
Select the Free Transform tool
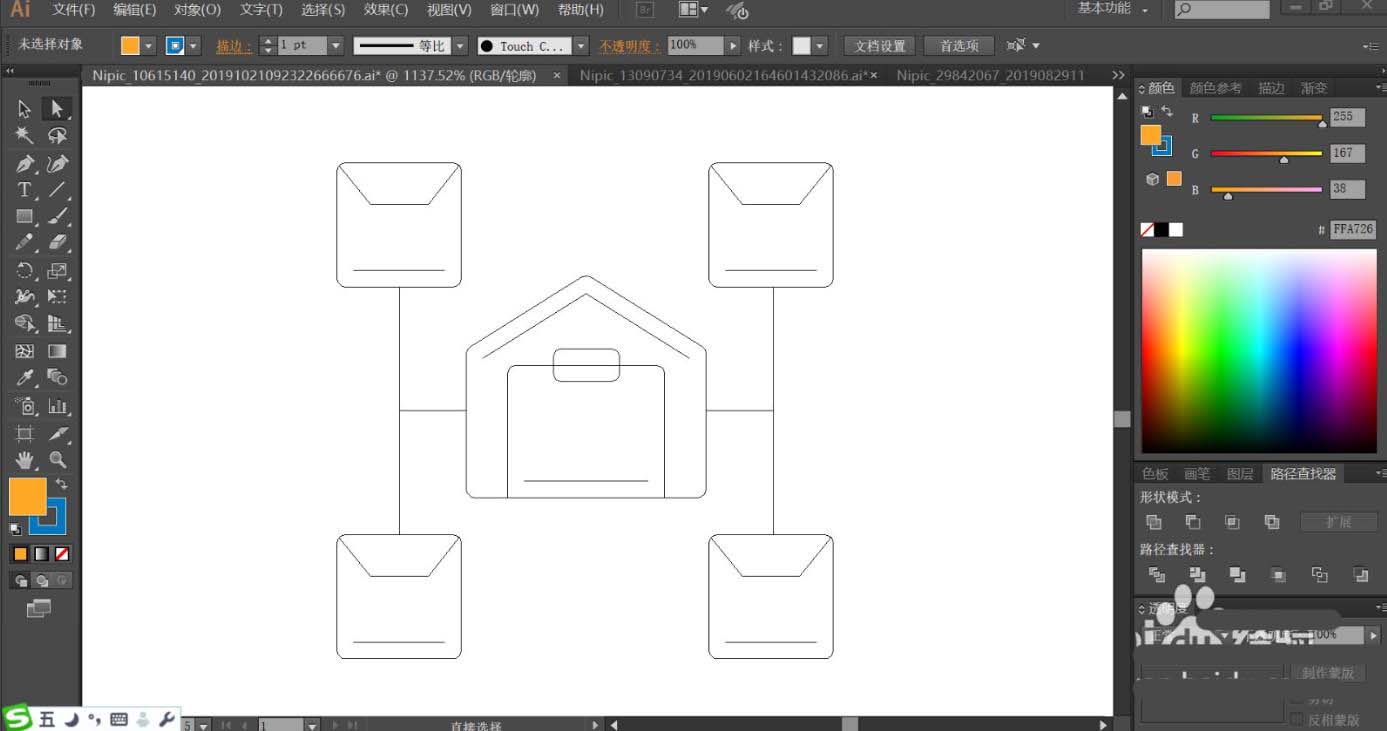(57, 297)
